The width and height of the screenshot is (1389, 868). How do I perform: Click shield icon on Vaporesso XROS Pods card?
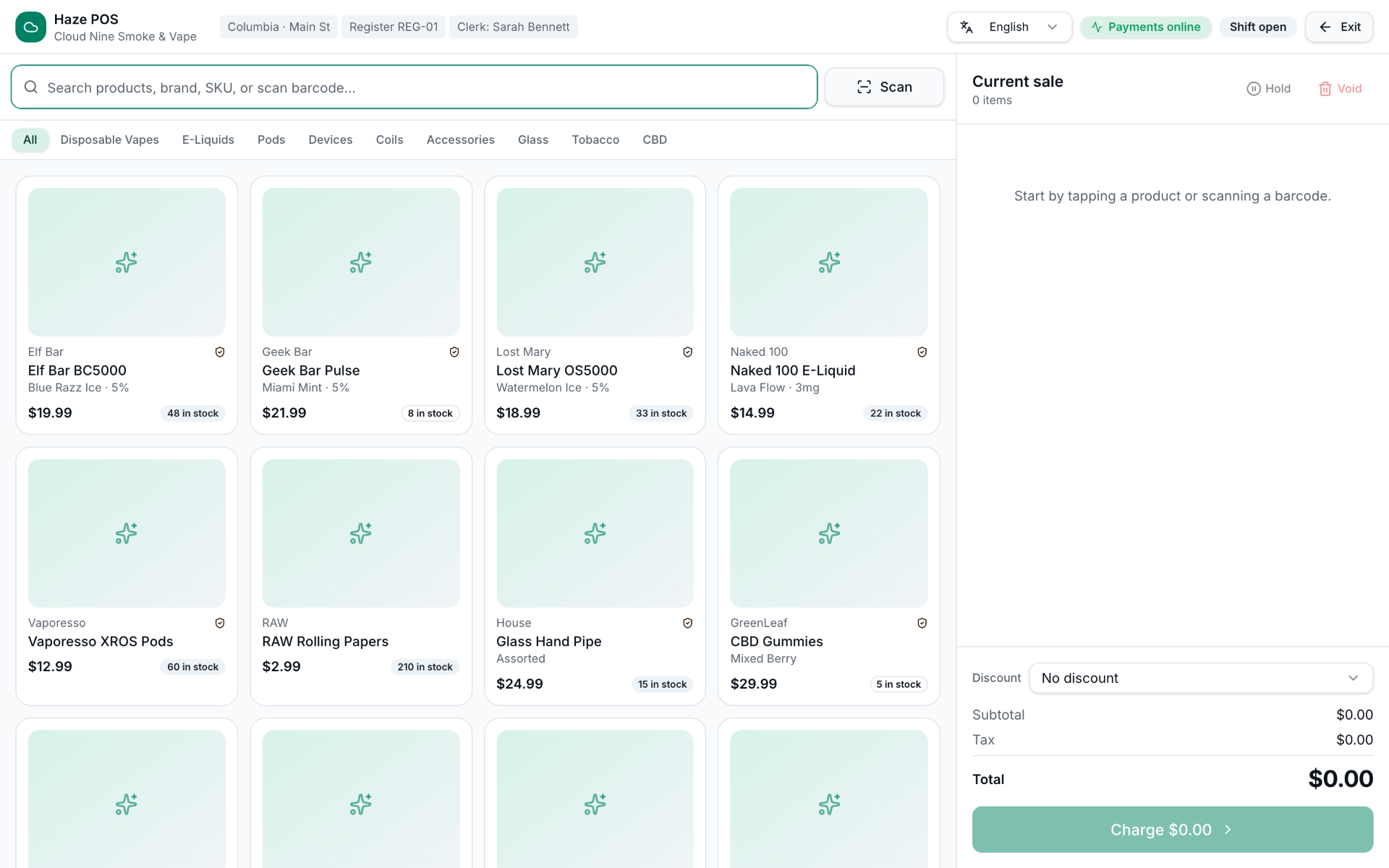(220, 623)
